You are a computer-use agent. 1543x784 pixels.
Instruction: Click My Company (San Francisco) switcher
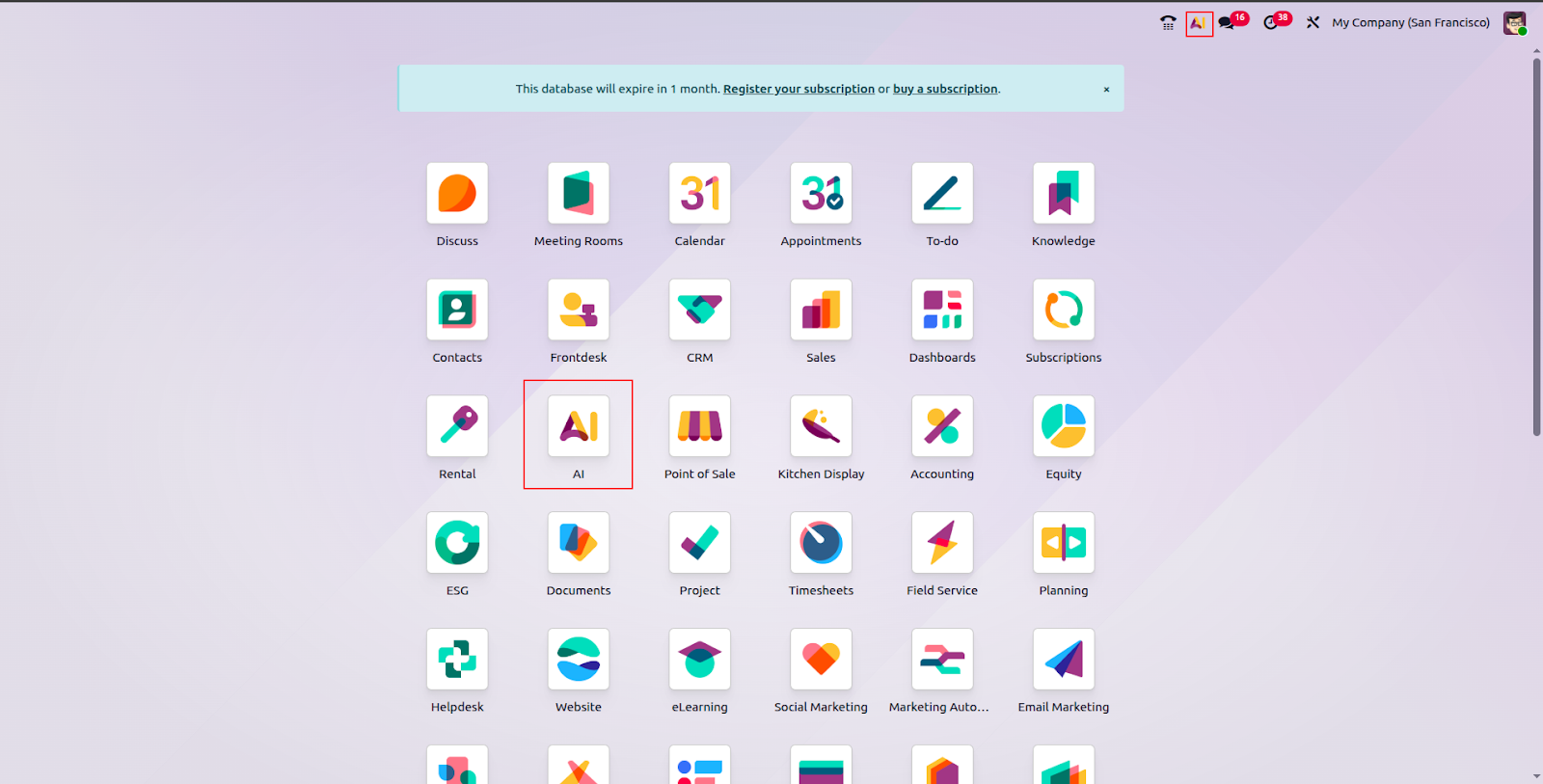(x=1410, y=23)
